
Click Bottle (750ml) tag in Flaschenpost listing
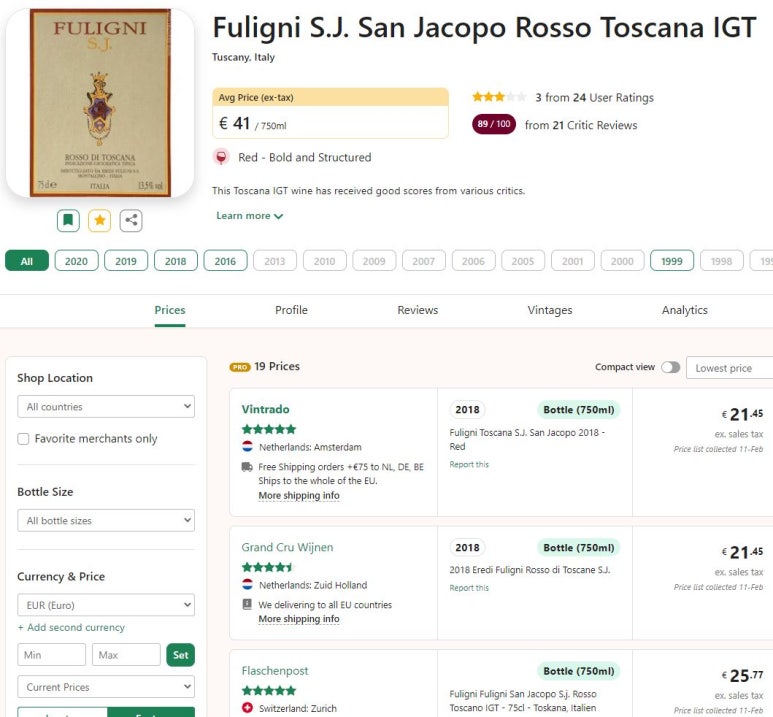click(x=579, y=671)
